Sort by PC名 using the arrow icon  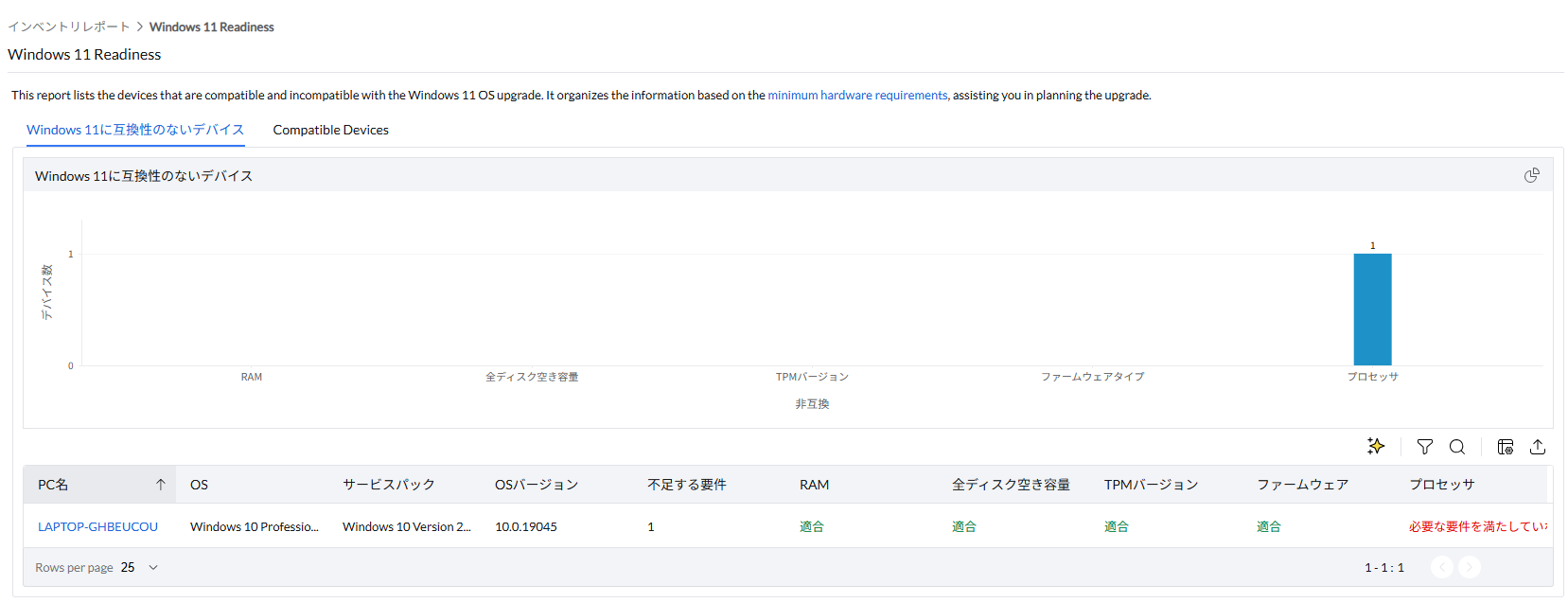pyautogui.click(x=161, y=485)
